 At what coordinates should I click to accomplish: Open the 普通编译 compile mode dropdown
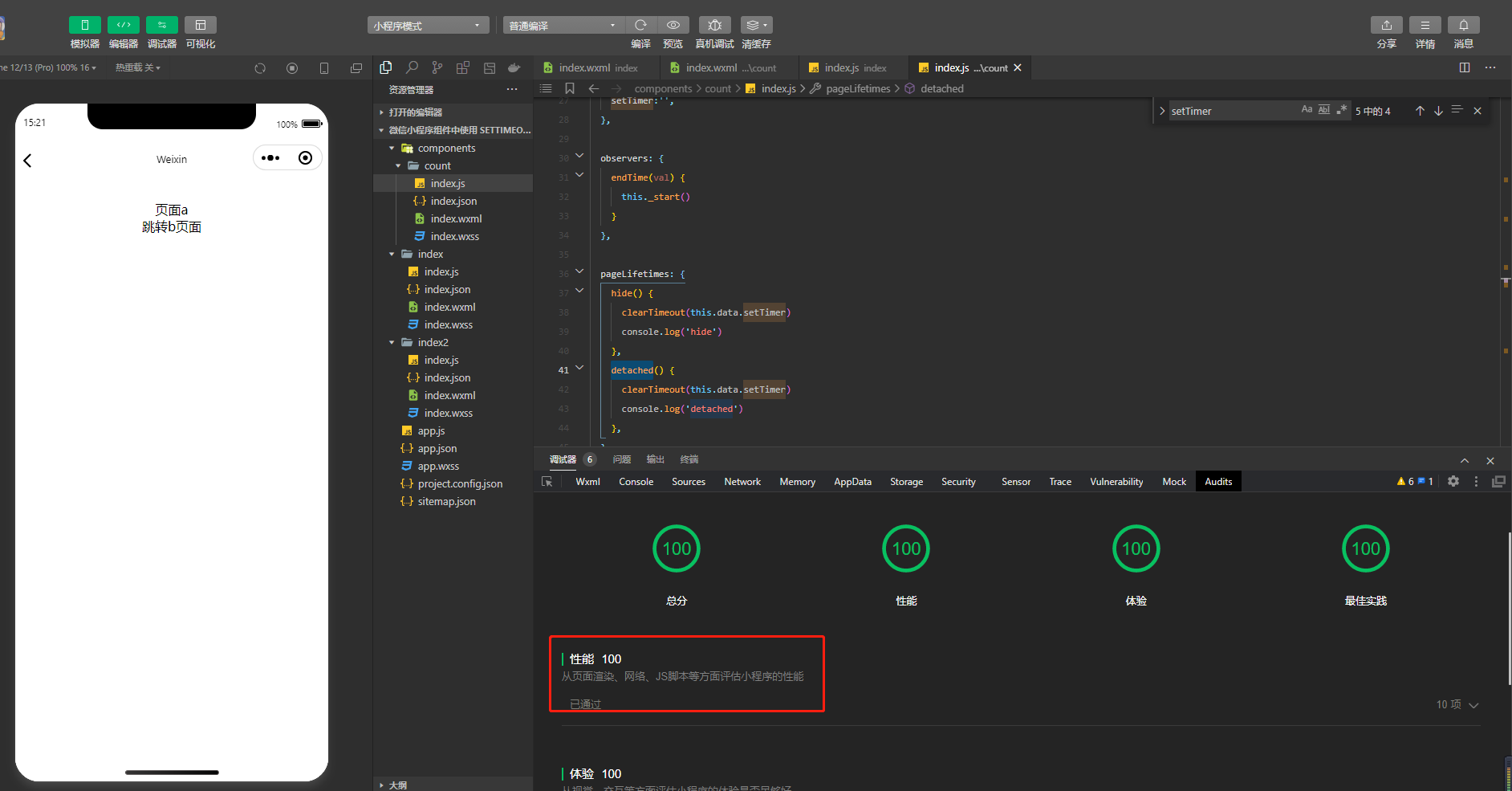pos(563,26)
